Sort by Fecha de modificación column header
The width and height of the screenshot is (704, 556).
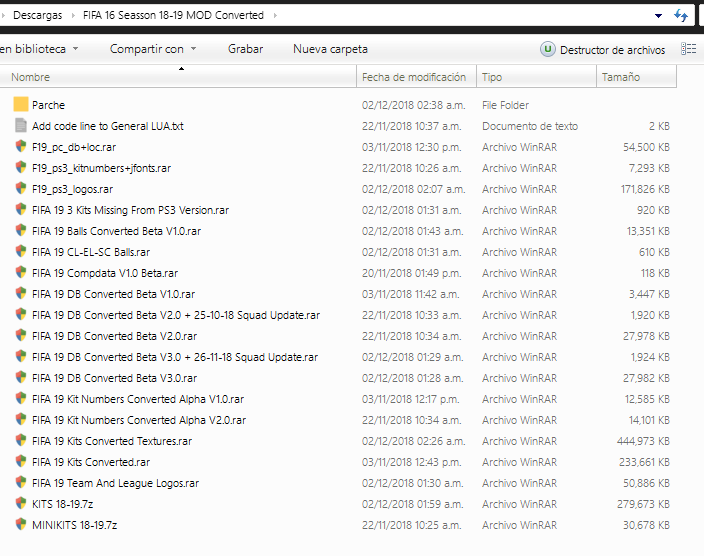click(x=417, y=77)
